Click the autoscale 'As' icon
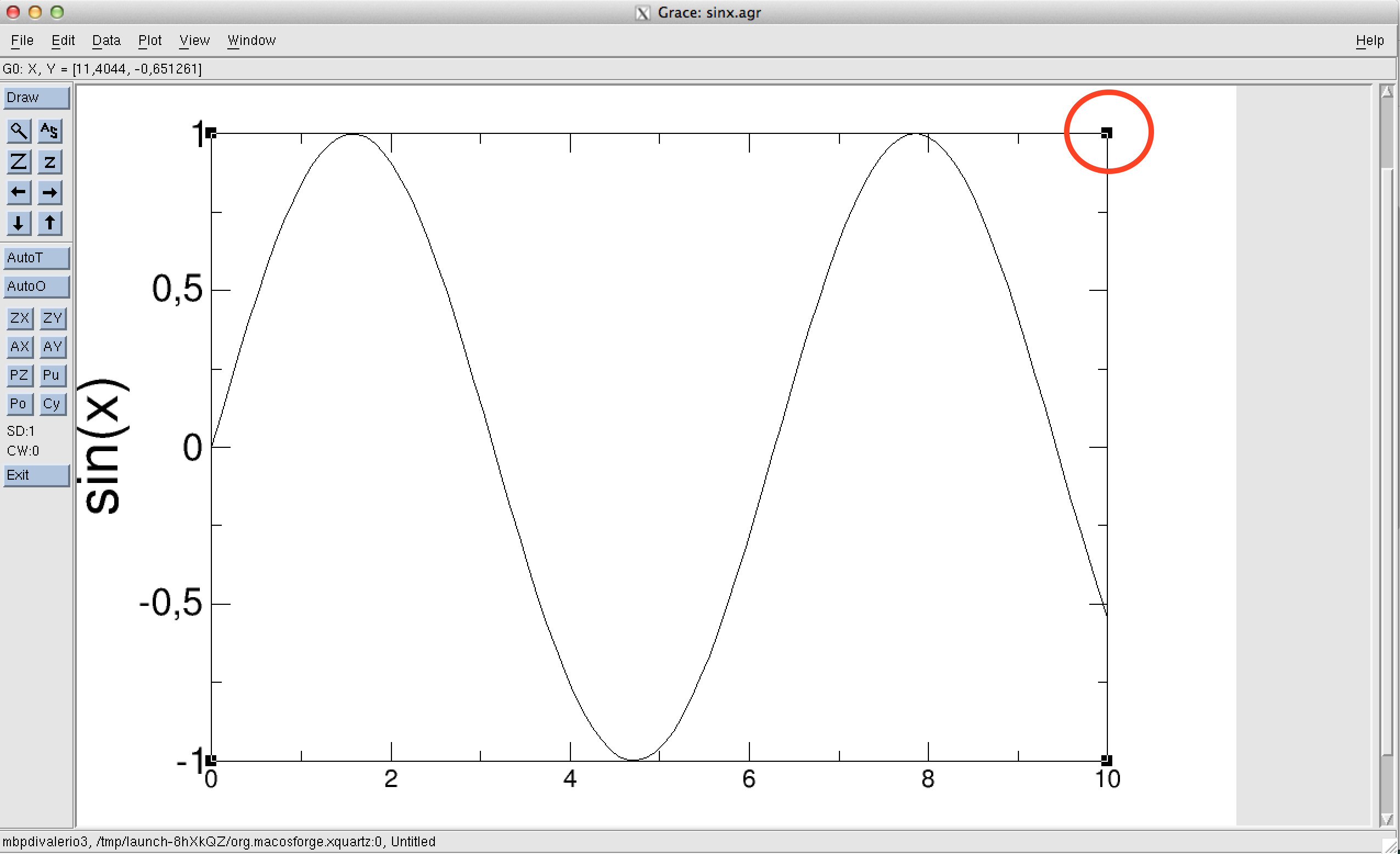 [49, 131]
